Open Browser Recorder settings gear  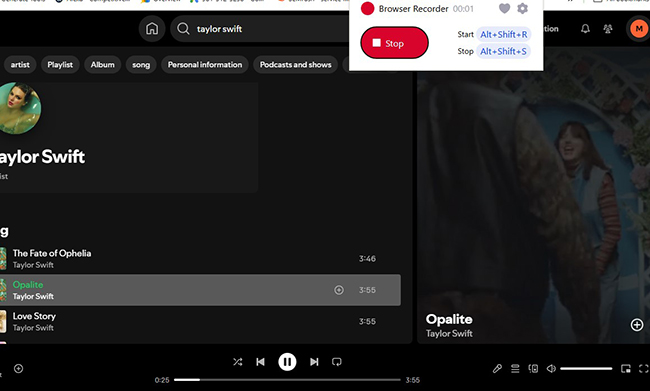click(522, 8)
